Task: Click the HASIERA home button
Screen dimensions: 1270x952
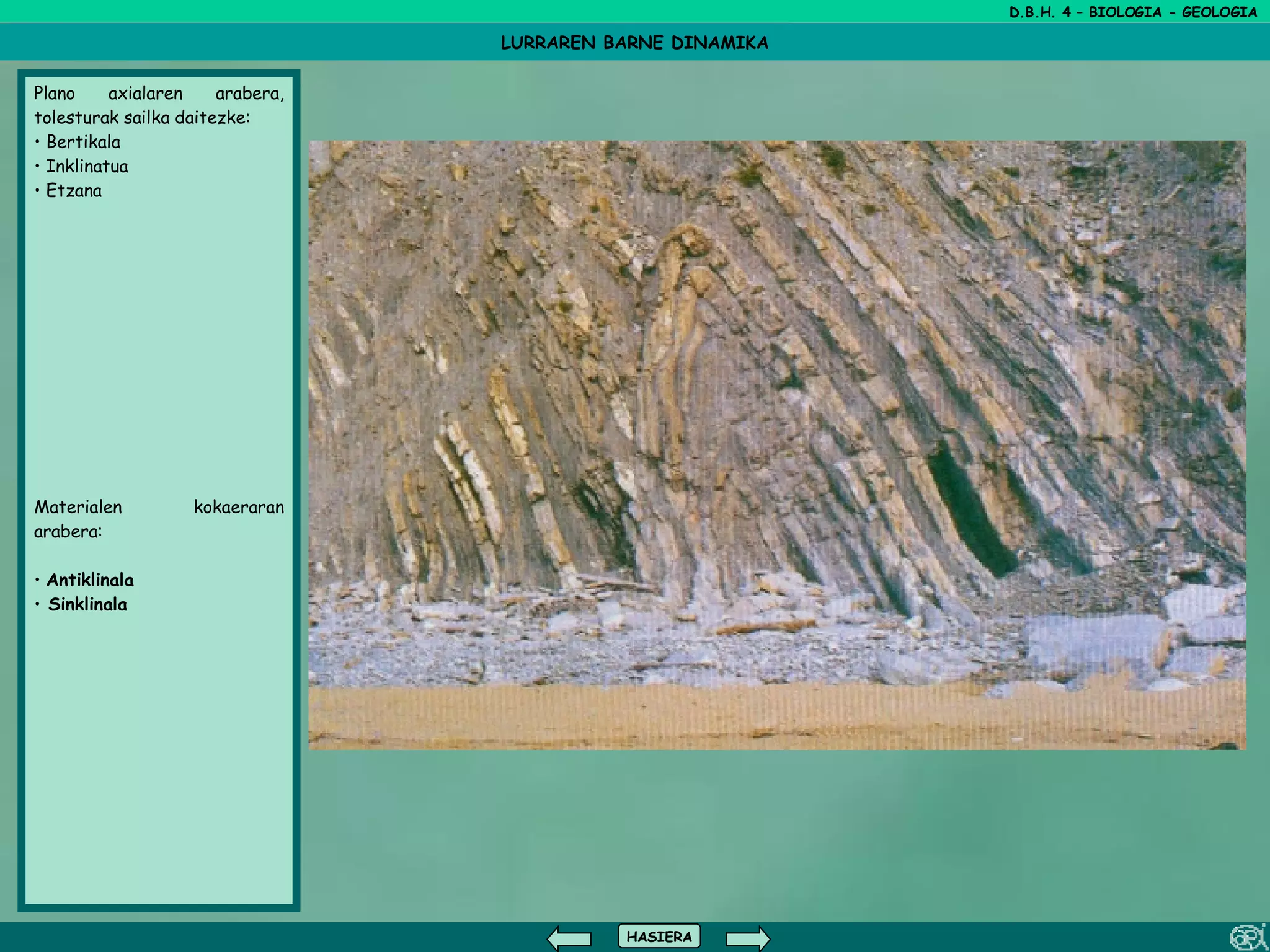Action: coord(659,937)
